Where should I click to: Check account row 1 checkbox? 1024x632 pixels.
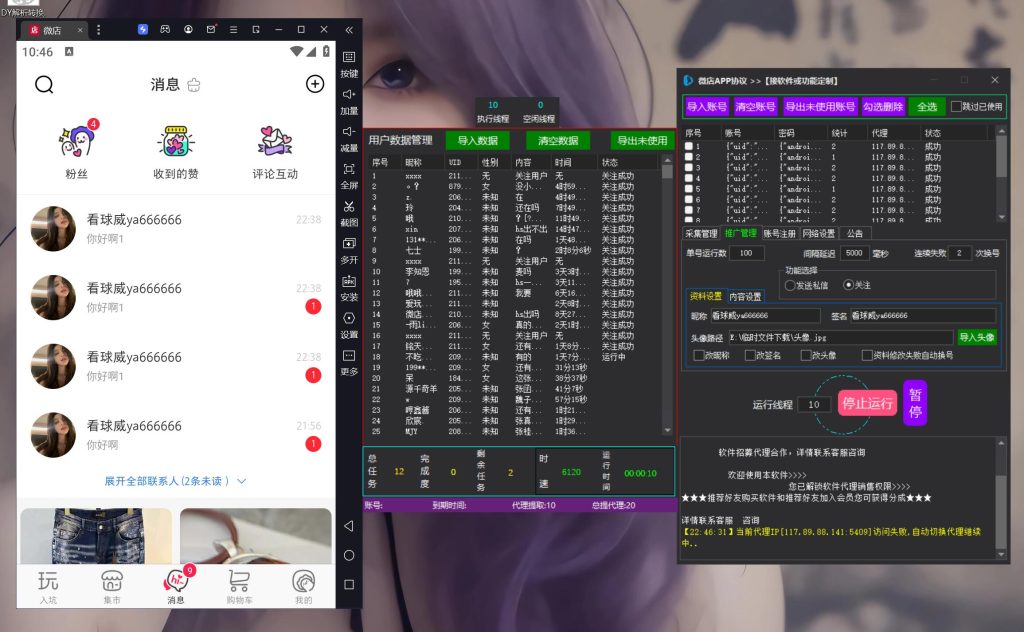tap(688, 146)
